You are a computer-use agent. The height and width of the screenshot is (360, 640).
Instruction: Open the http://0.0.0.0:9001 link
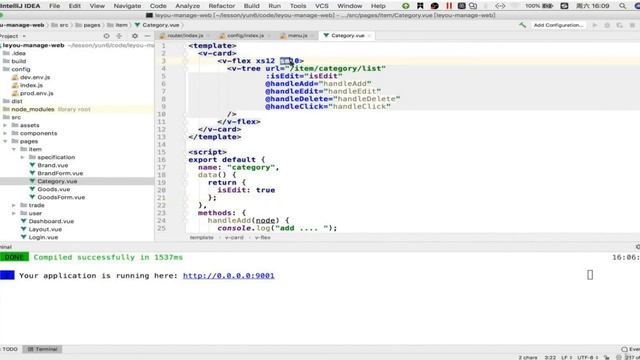(x=229, y=276)
